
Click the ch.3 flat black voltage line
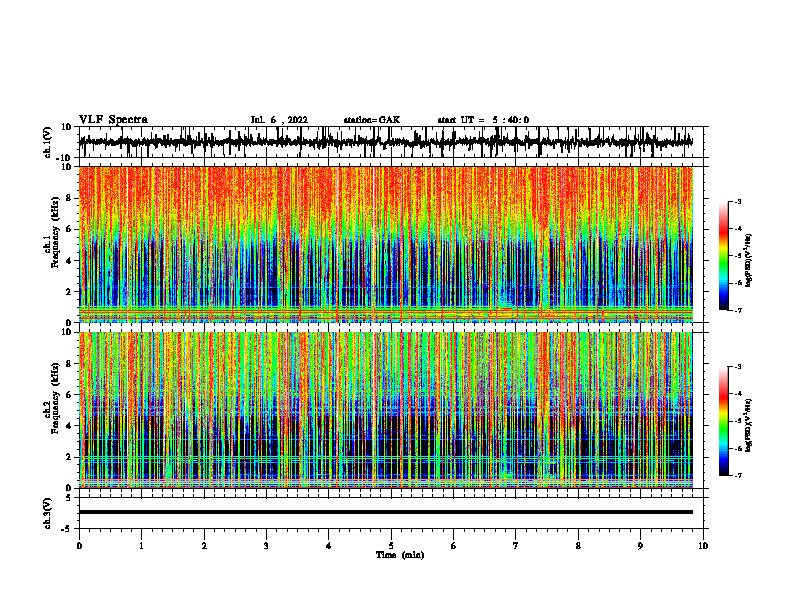pyautogui.click(x=386, y=512)
